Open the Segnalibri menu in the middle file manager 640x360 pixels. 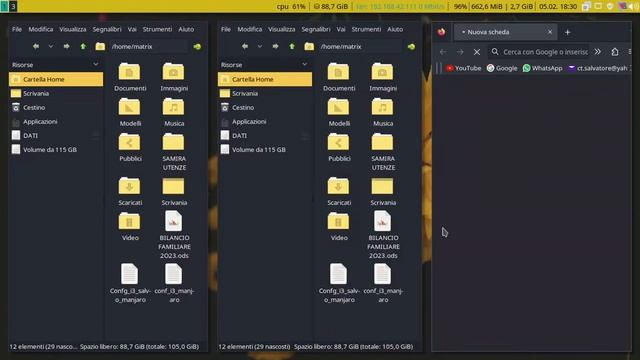(316, 29)
